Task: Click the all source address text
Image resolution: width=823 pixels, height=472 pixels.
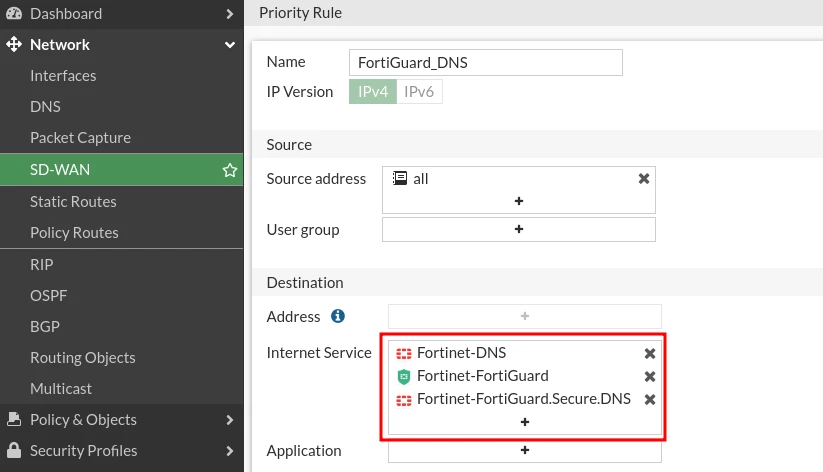Action: pos(420,179)
